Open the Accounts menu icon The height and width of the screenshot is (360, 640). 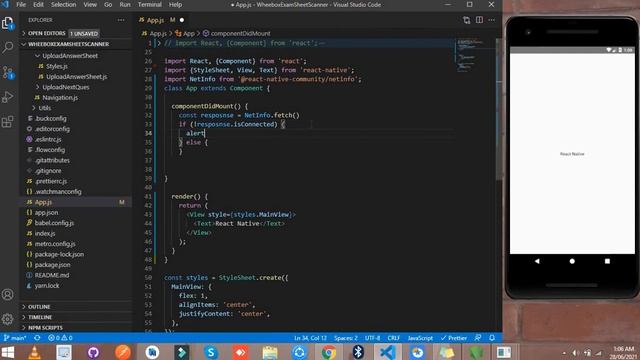pyautogui.click(x=8, y=294)
